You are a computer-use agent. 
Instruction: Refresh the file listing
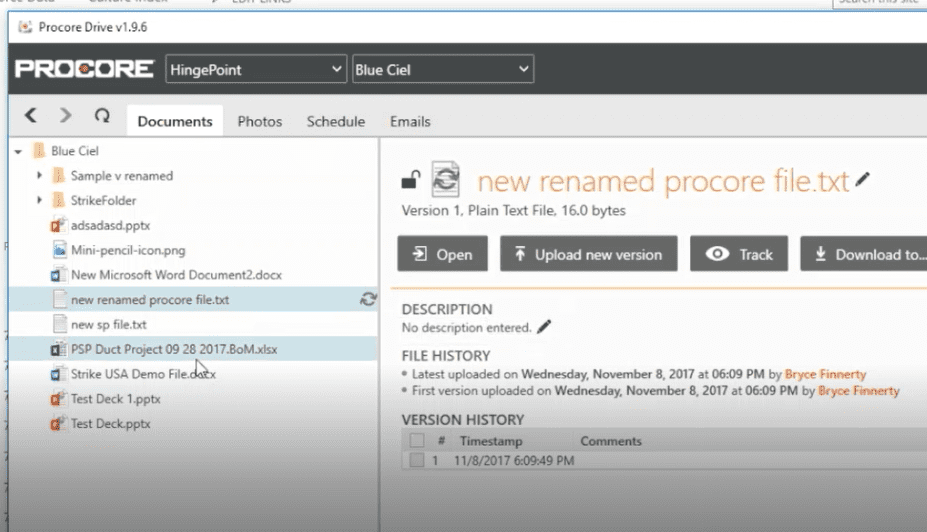click(x=102, y=115)
